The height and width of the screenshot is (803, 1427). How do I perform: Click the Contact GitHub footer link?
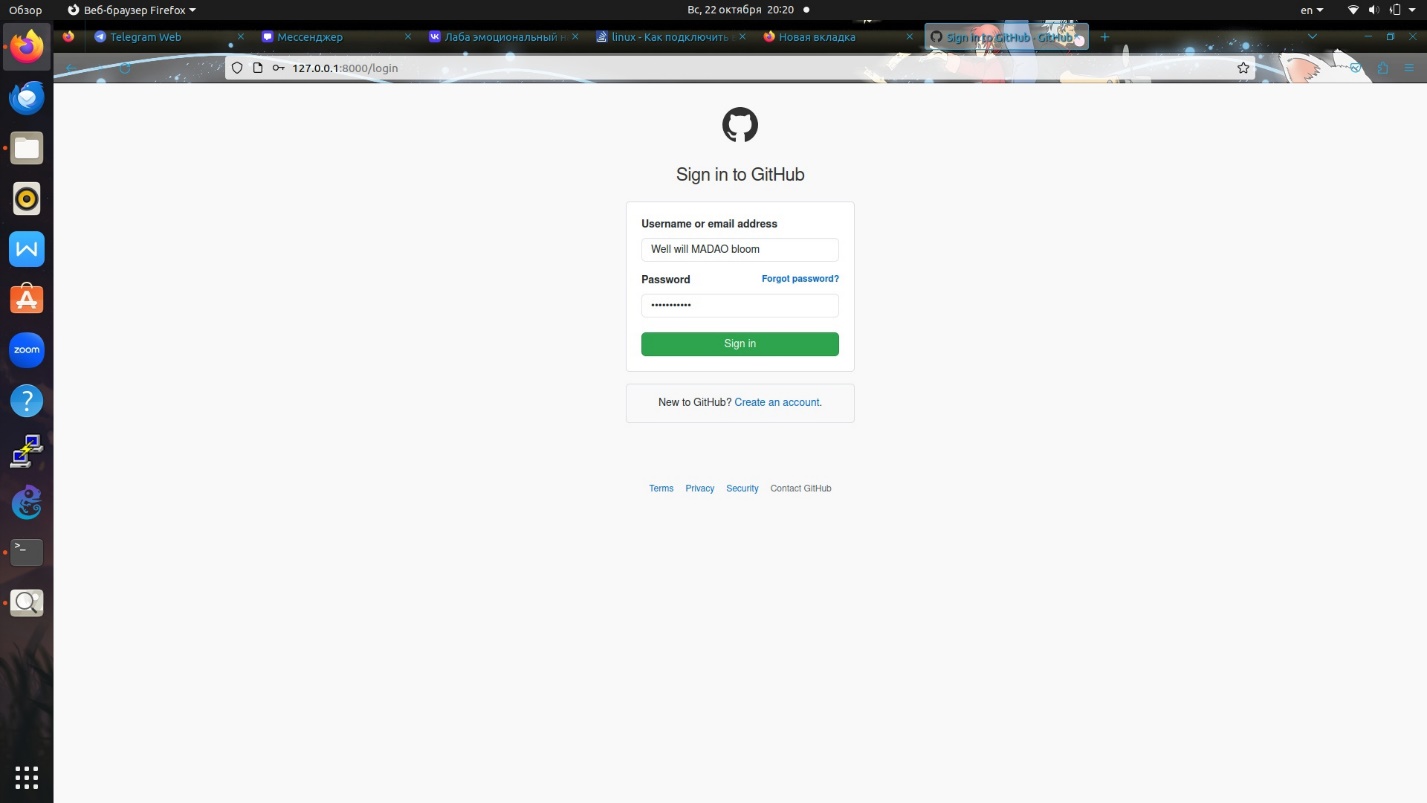tap(801, 489)
